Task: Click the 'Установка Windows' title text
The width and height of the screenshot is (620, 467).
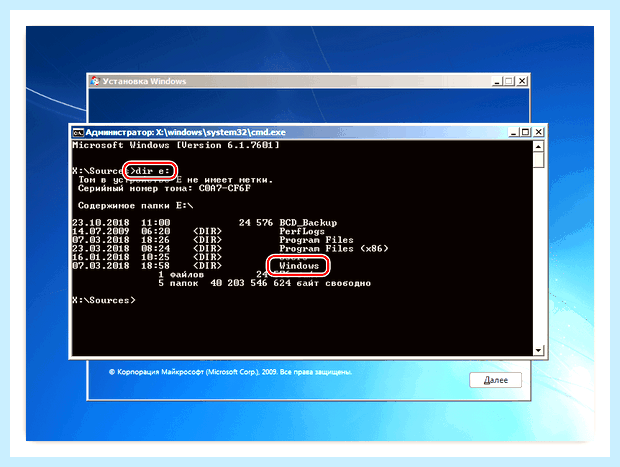Action: point(144,81)
